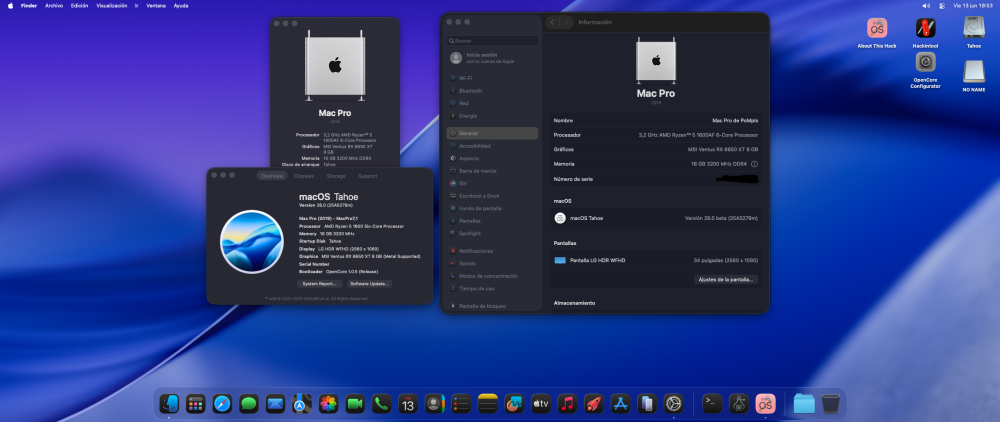The height and width of the screenshot is (422, 1000).
Task: Open System Settings gear in dock
Action: click(x=673, y=404)
